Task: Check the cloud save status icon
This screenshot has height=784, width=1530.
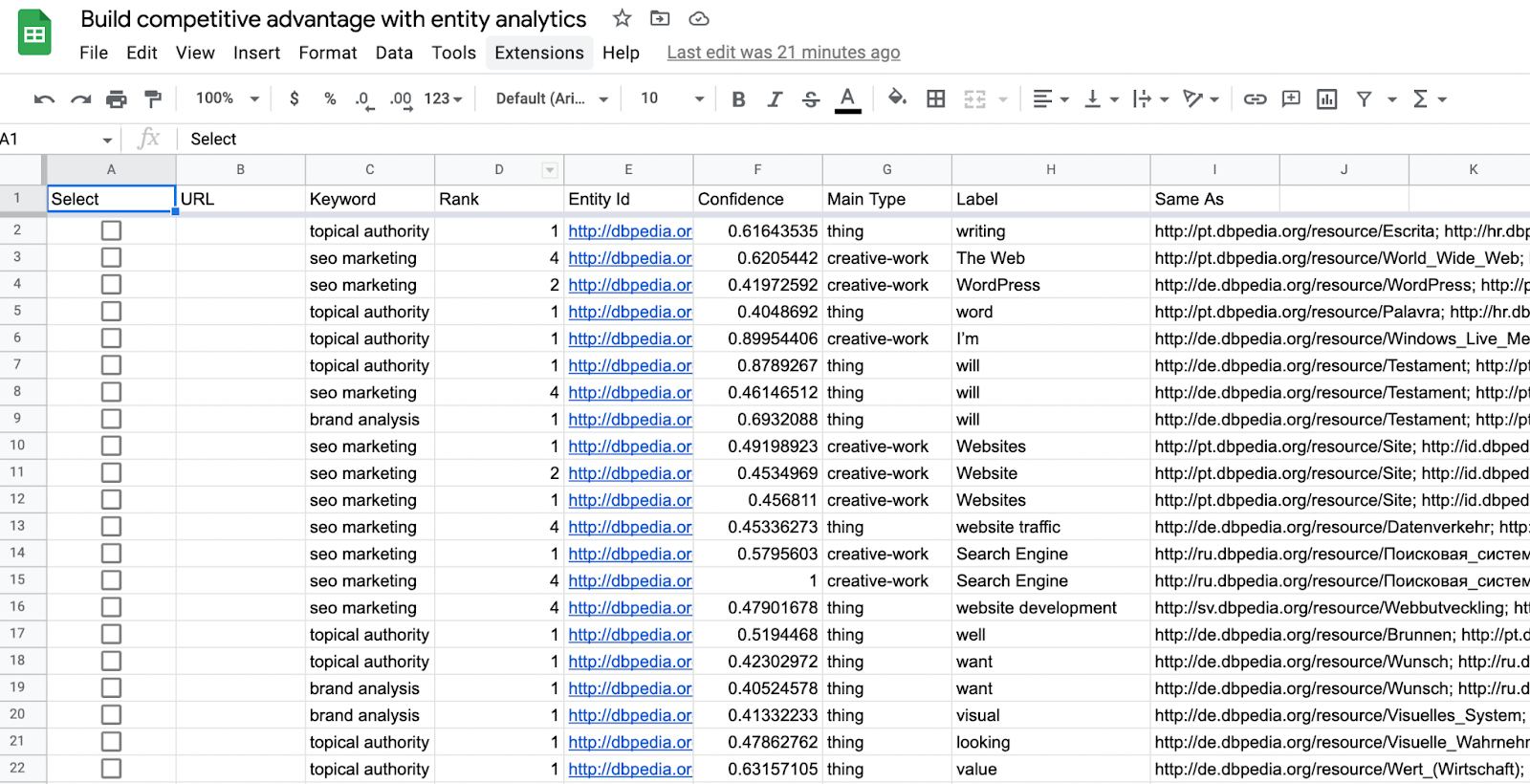Action: (x=699, y=18)
